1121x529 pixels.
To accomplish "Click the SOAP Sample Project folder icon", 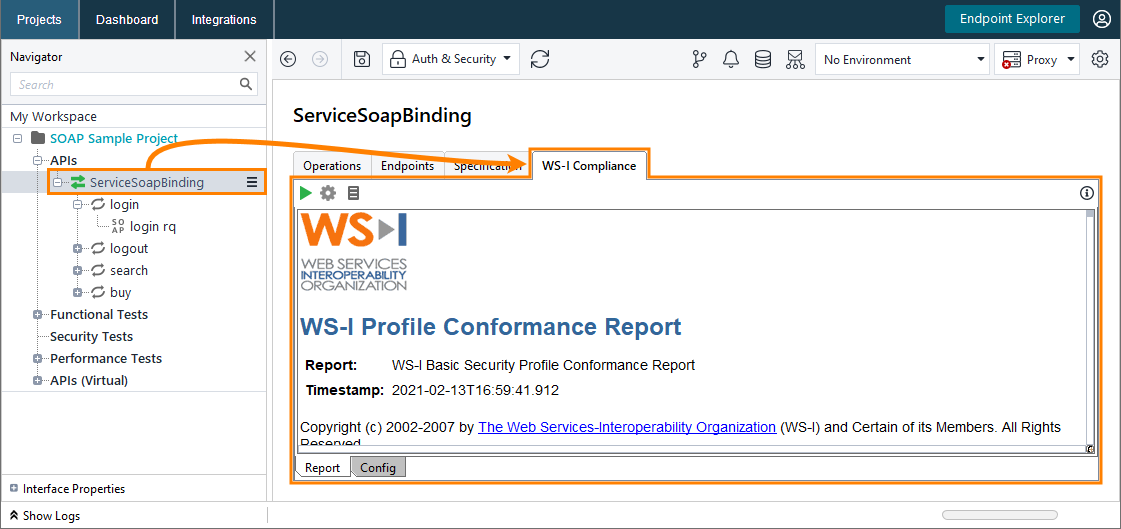I will coord(38,138).
